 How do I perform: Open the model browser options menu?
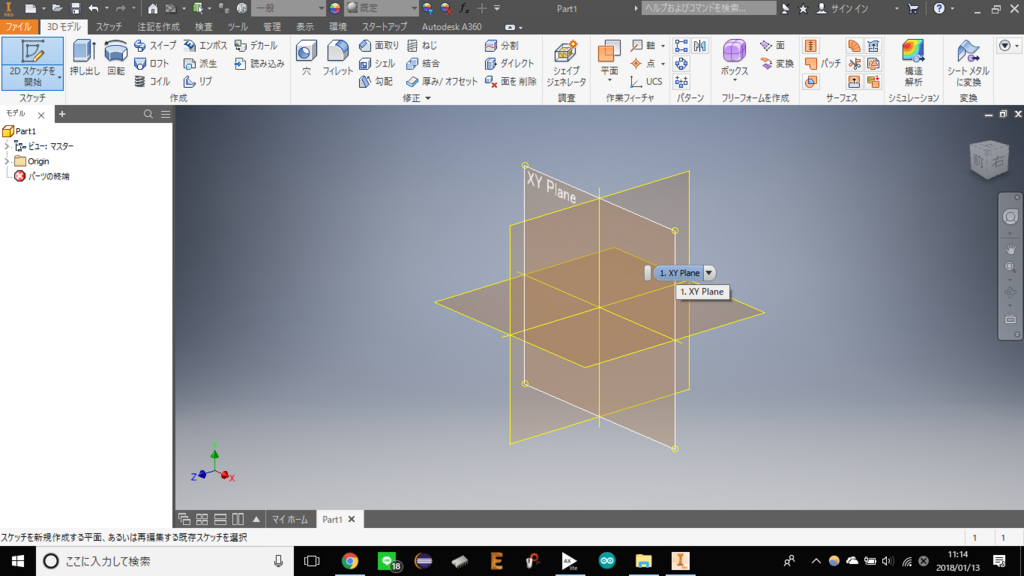click(166, 114)
